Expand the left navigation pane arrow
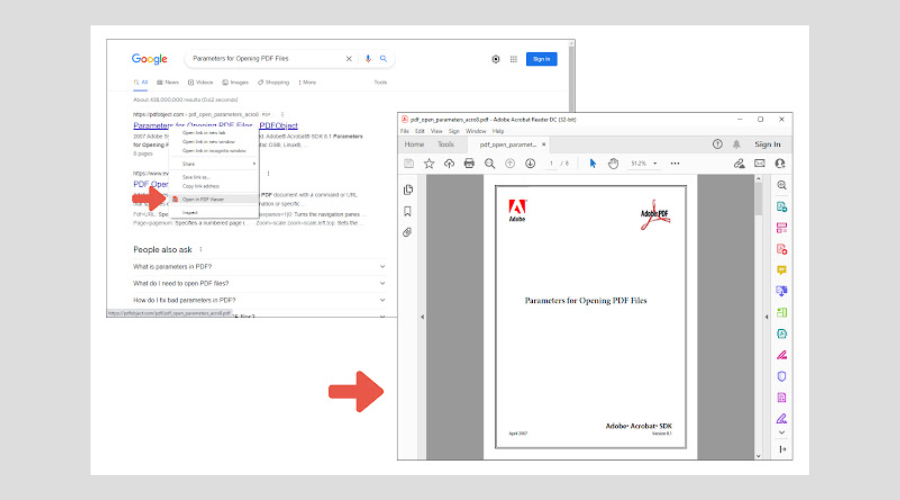Image resolution: width=900 pixels, height=500 pixels. [422, 317]
